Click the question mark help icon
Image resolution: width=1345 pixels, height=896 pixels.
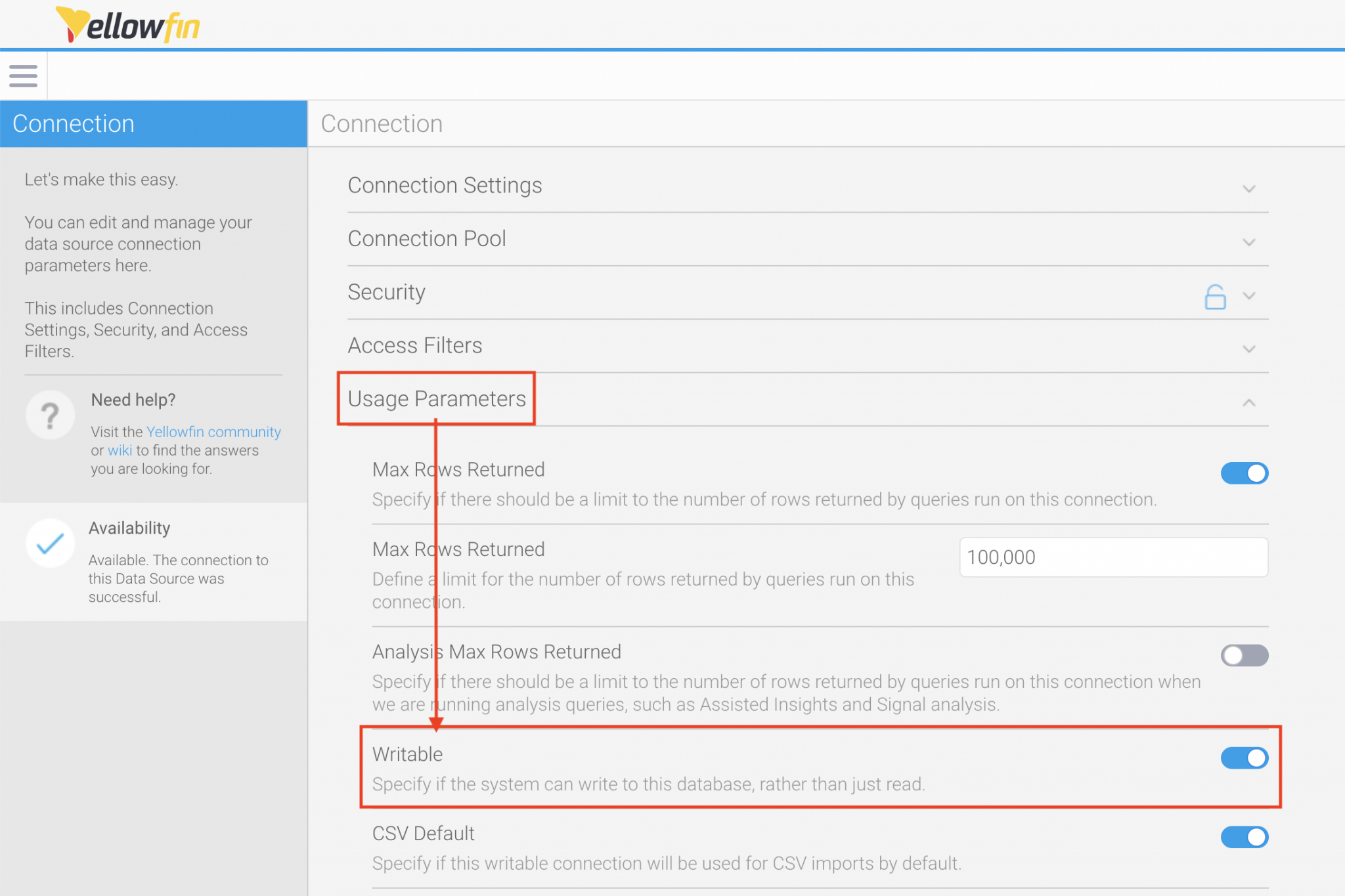[x=50, y=414]
